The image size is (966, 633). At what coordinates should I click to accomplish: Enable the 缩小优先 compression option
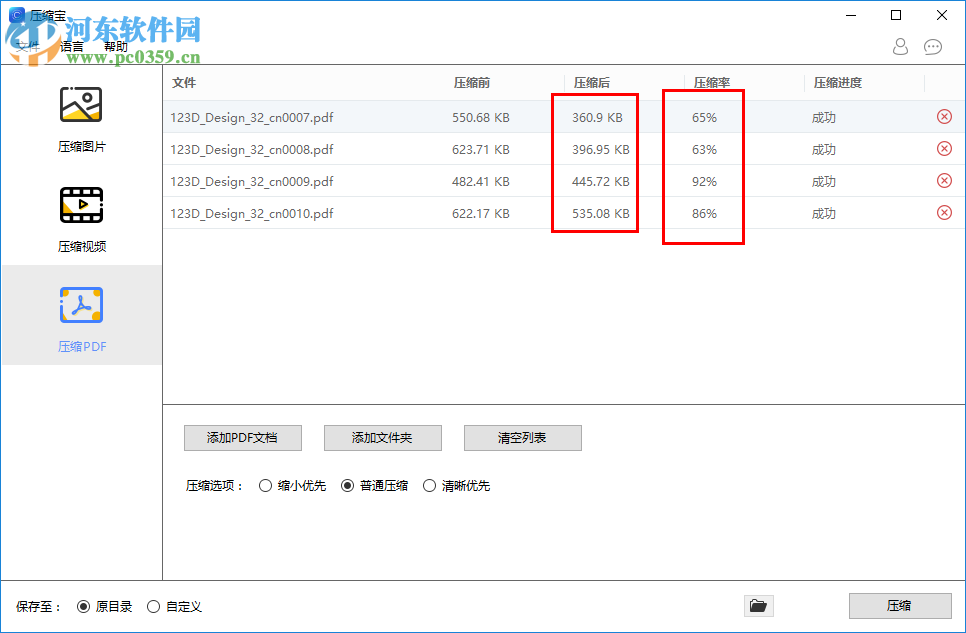266,485
